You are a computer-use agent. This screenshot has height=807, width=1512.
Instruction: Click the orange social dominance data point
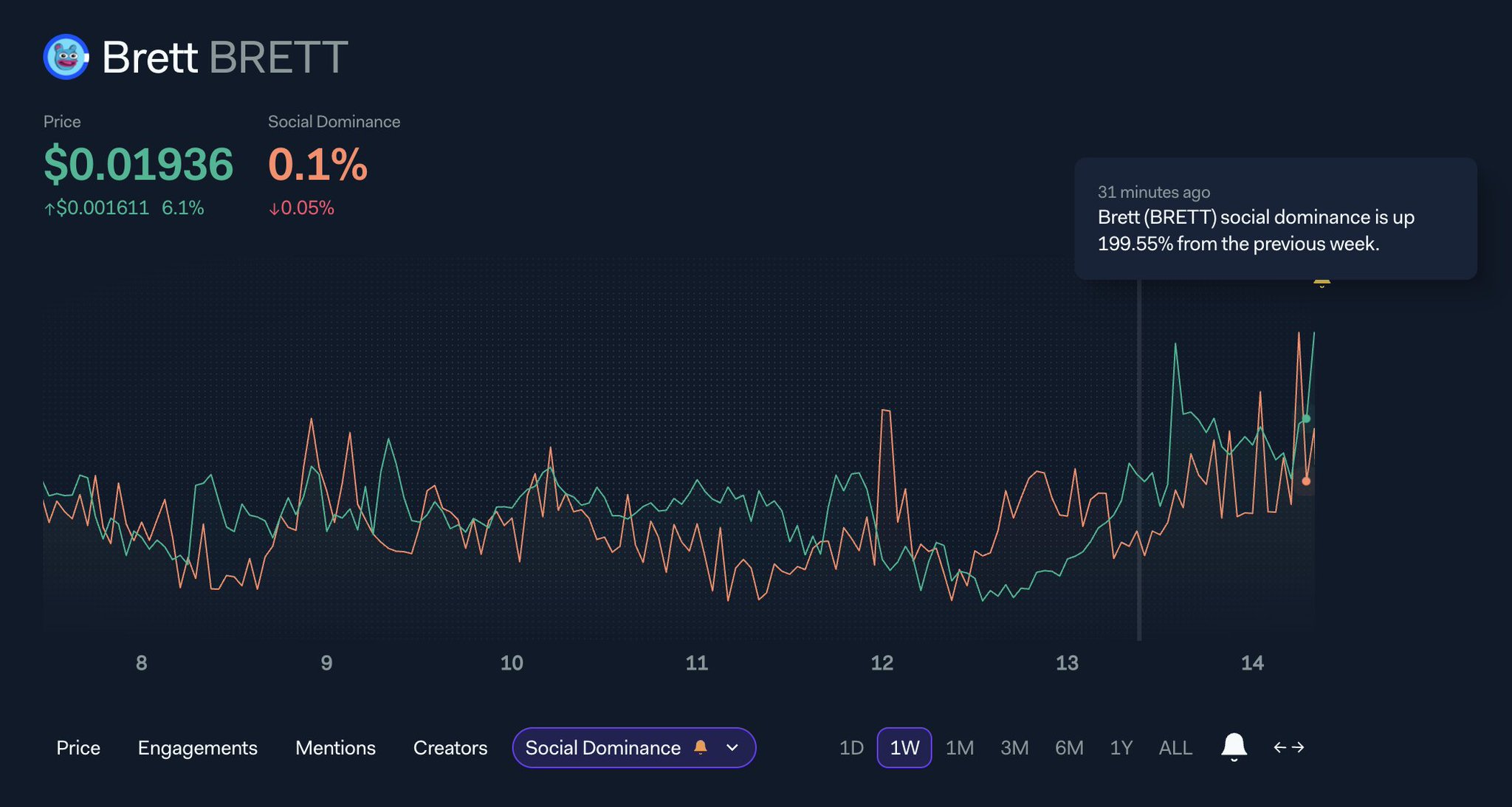1306,481
